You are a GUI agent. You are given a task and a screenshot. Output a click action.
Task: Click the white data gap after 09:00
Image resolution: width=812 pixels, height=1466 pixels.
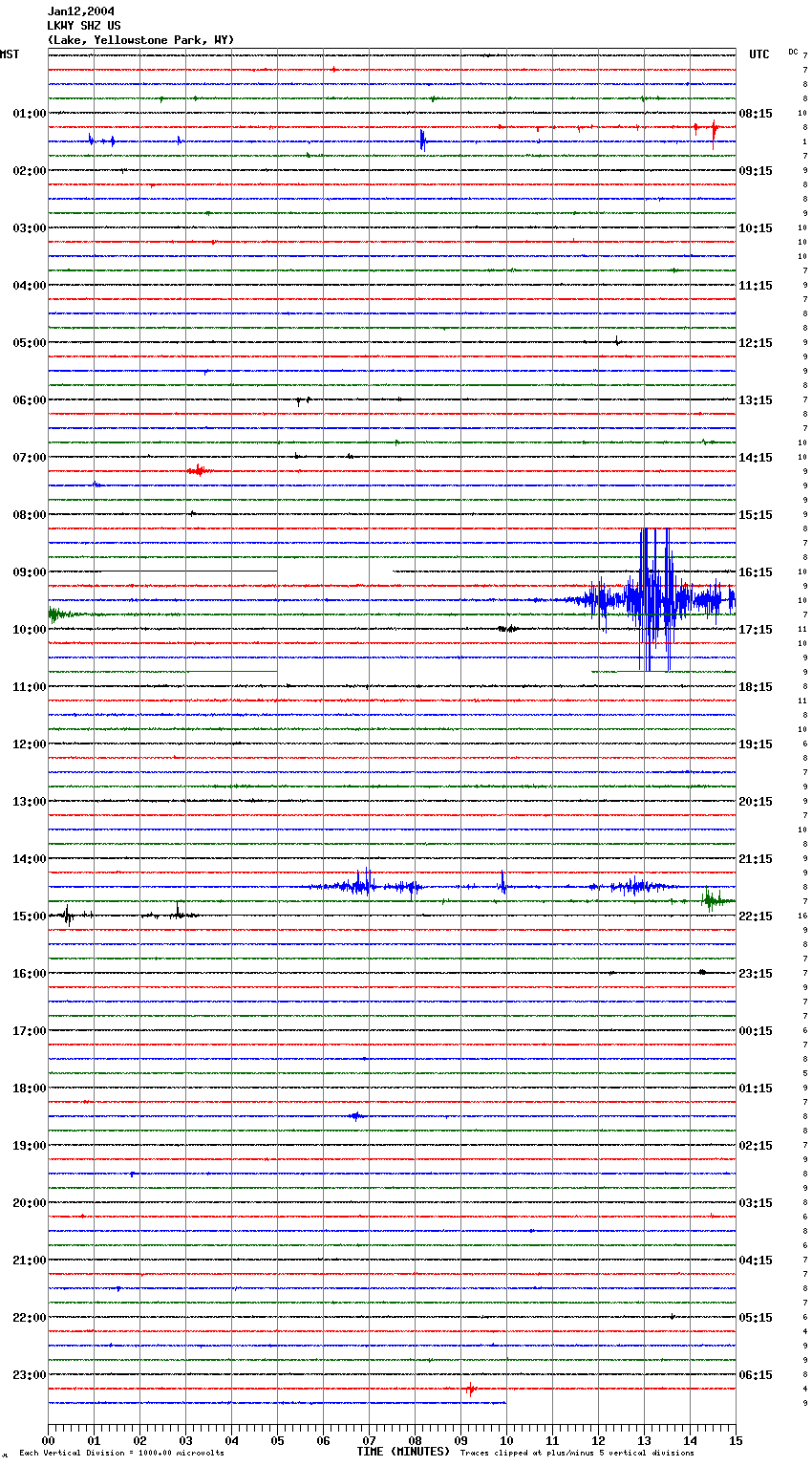coord(335,571)
